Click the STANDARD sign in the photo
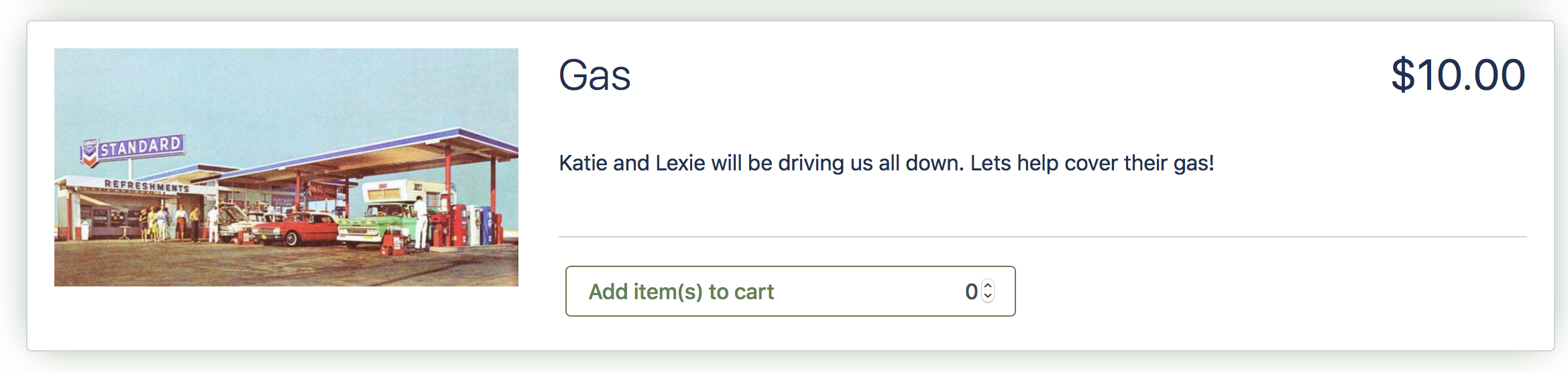Viewport: 1568px width, 373px height. click(x=140, y=147)
